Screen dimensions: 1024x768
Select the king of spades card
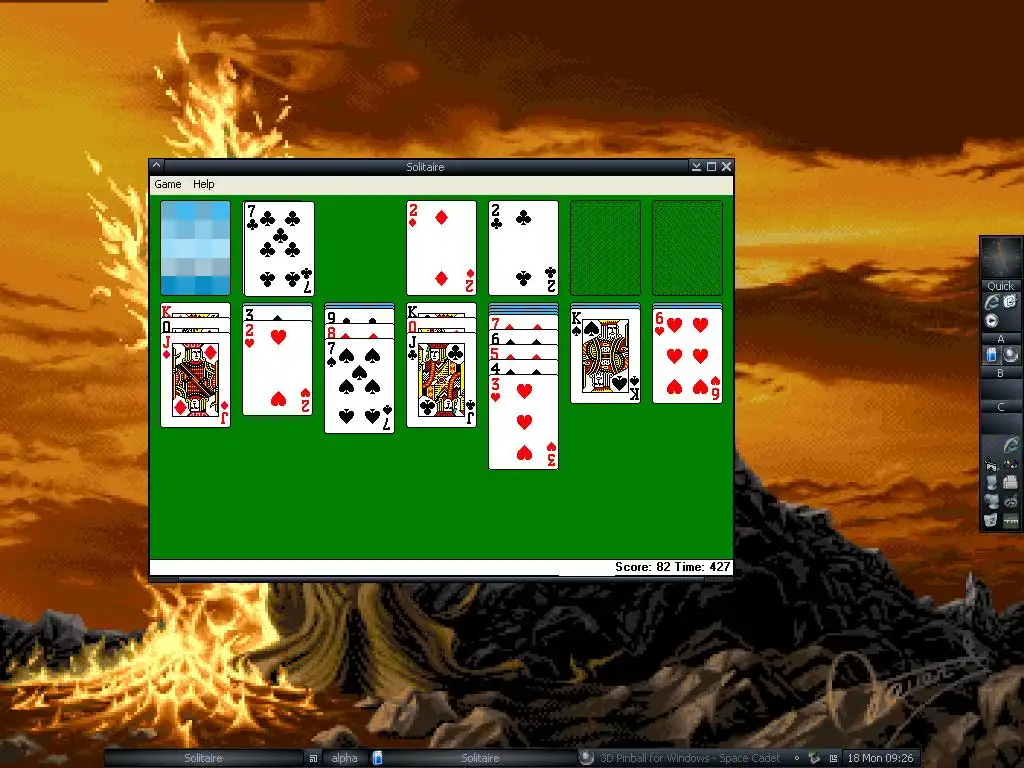tap(605, 356)
